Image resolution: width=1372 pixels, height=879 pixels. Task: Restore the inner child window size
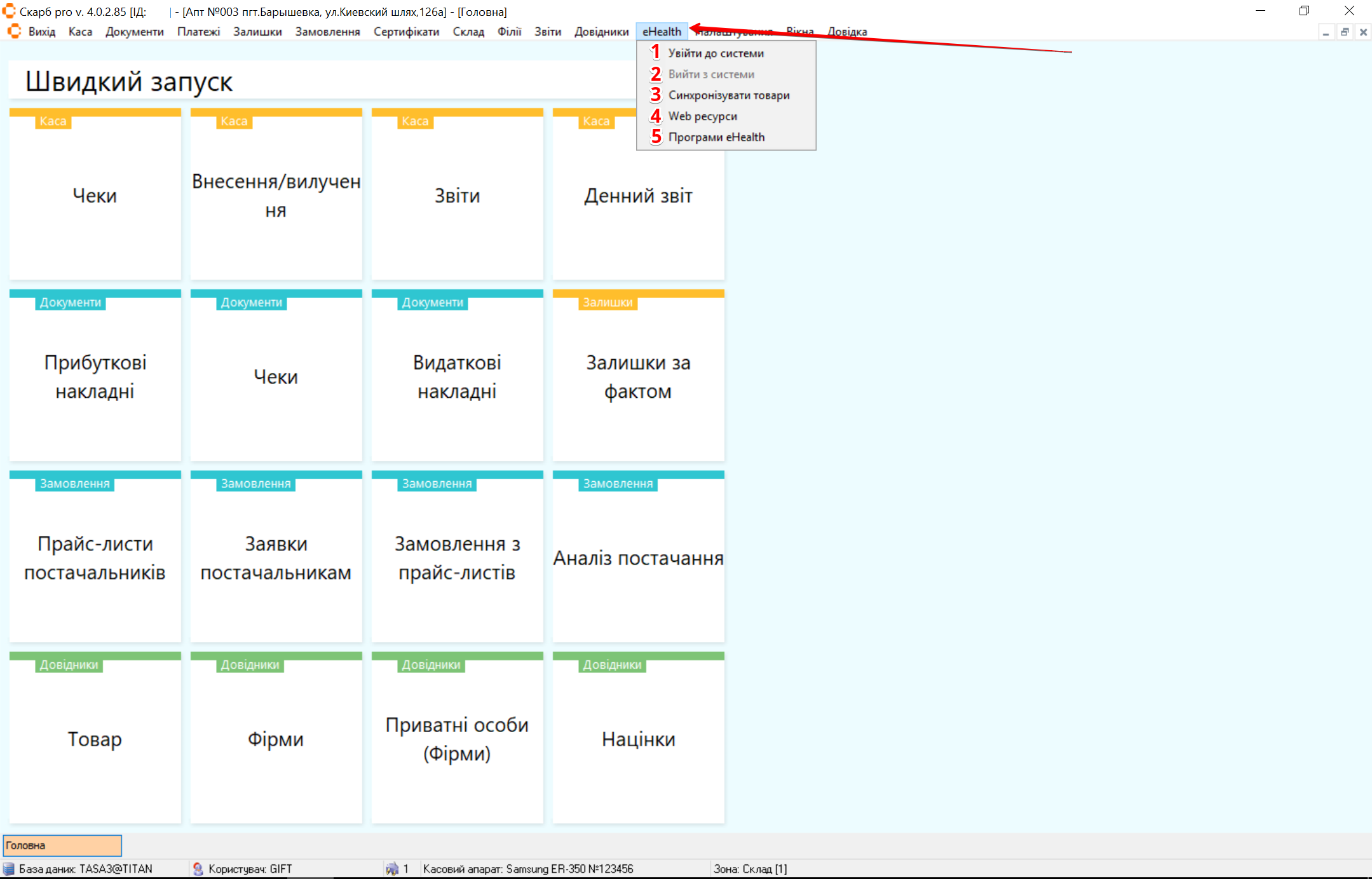tap(1345, 32)
